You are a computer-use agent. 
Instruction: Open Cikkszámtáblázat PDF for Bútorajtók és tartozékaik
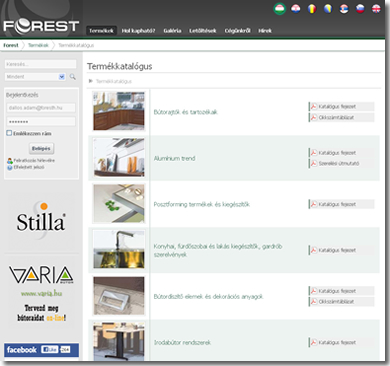(341, 117)
